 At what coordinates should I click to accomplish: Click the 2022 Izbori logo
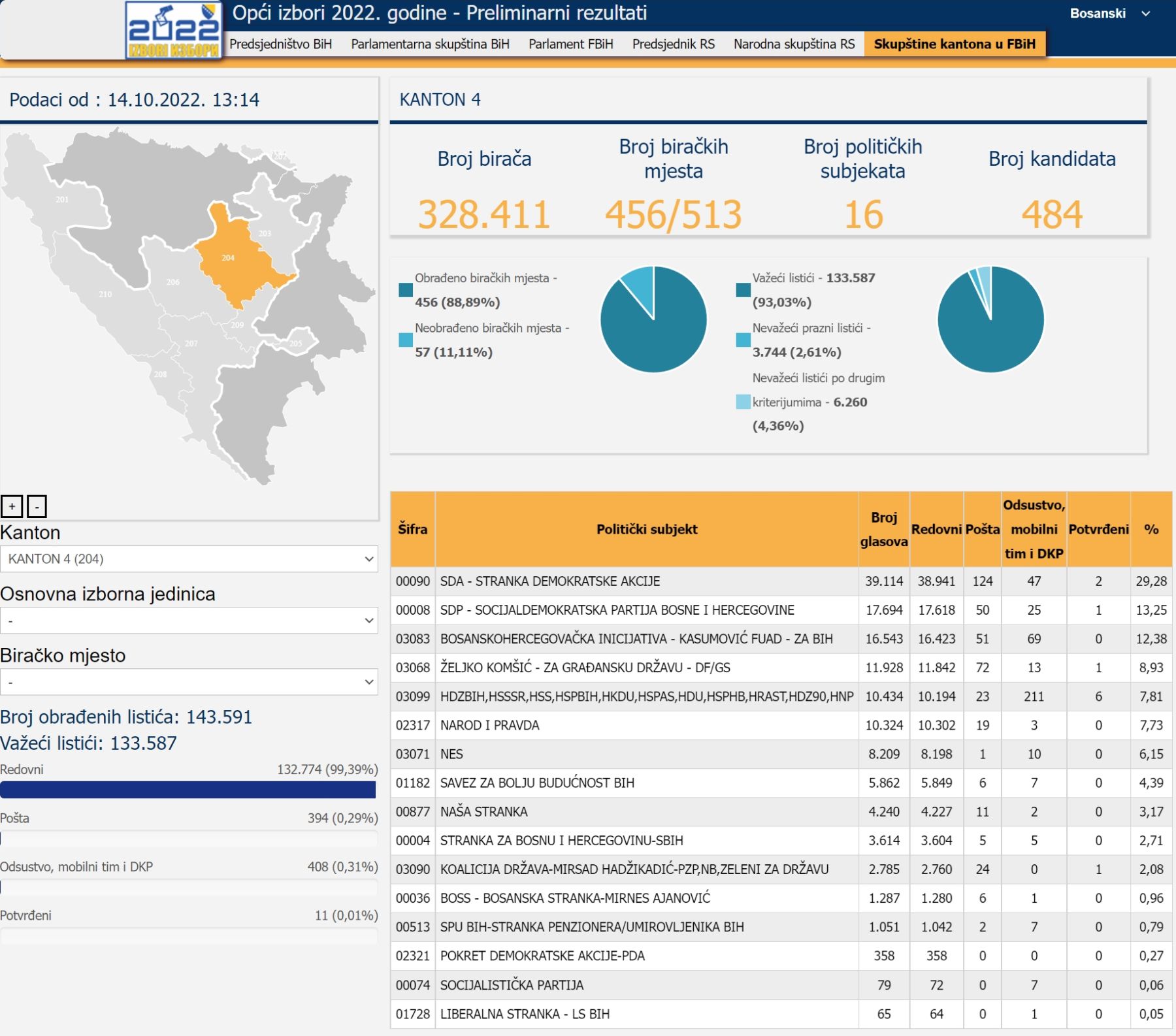173,31
